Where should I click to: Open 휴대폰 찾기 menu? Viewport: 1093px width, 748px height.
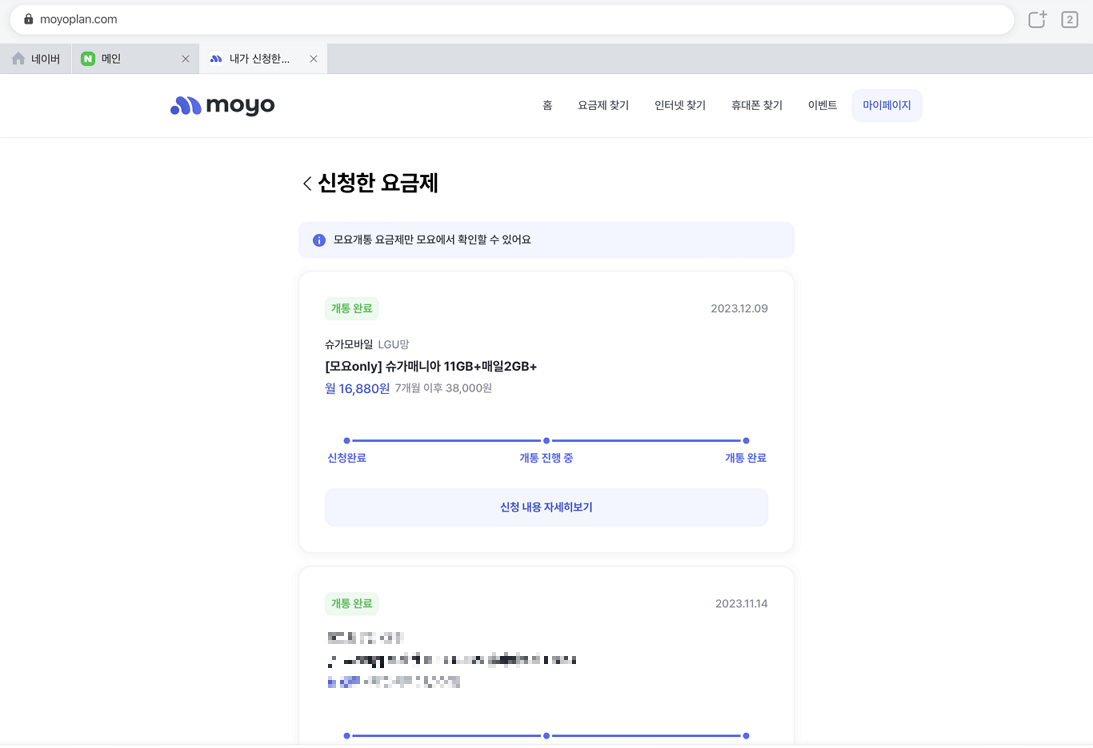(x=756, y=105)
